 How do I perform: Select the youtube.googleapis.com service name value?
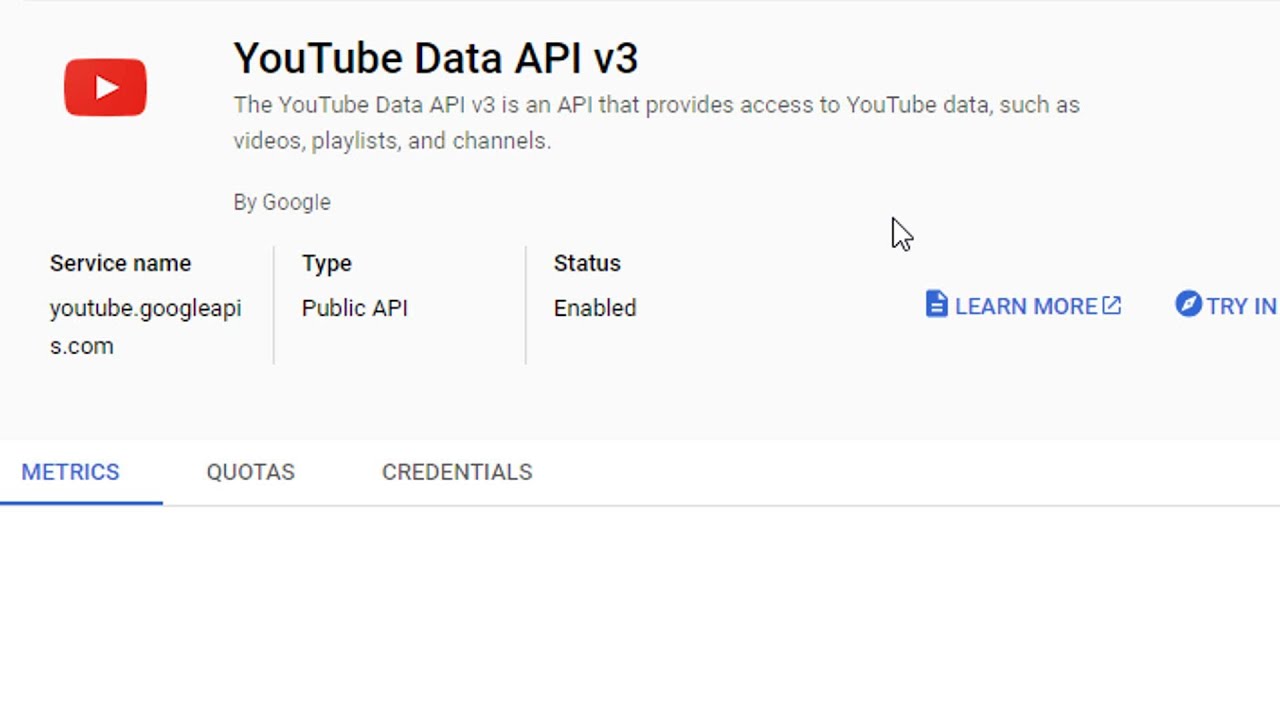(145, 326)
